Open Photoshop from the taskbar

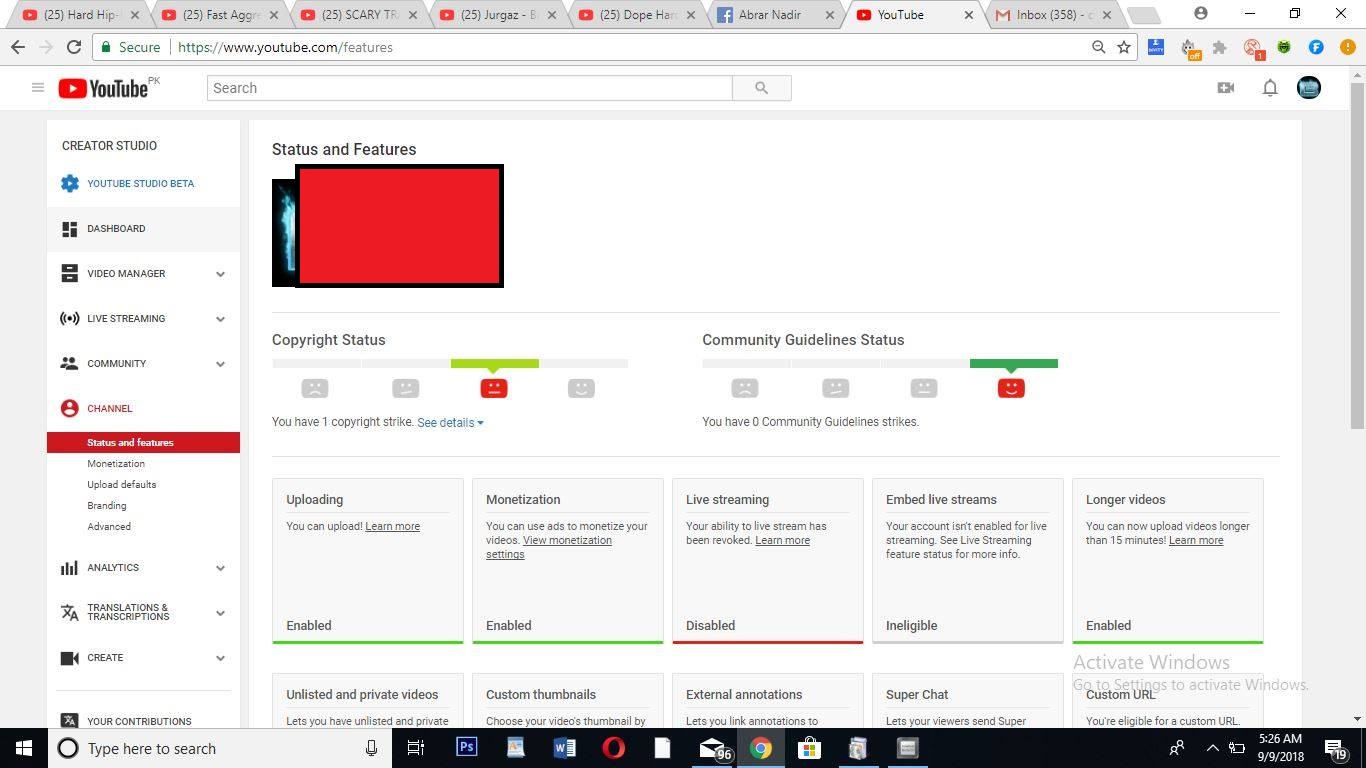467,748
